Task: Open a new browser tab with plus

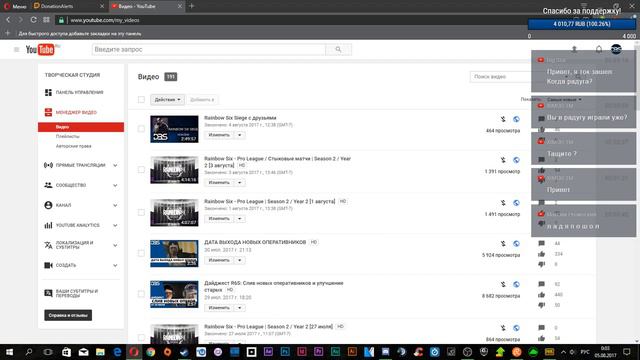Action: [191, 6]
